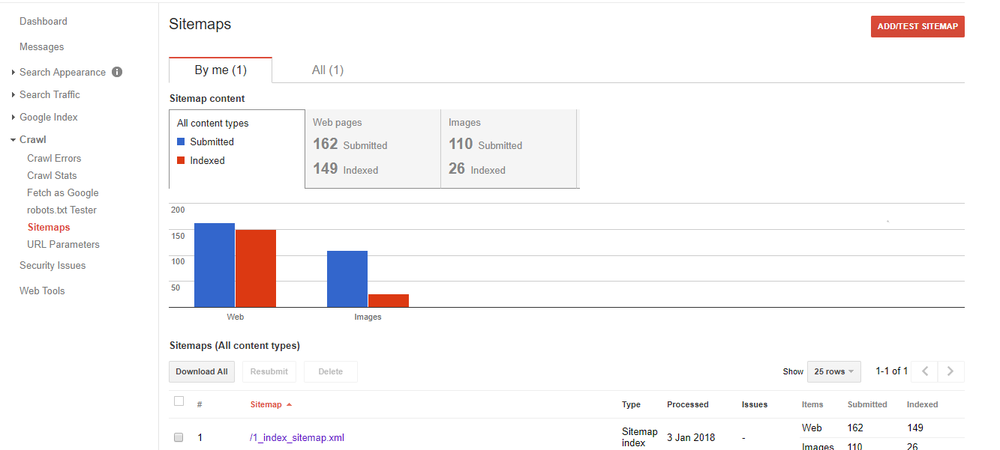
Task: Open Web Tools in the sidebar
Action: [42, 291]
